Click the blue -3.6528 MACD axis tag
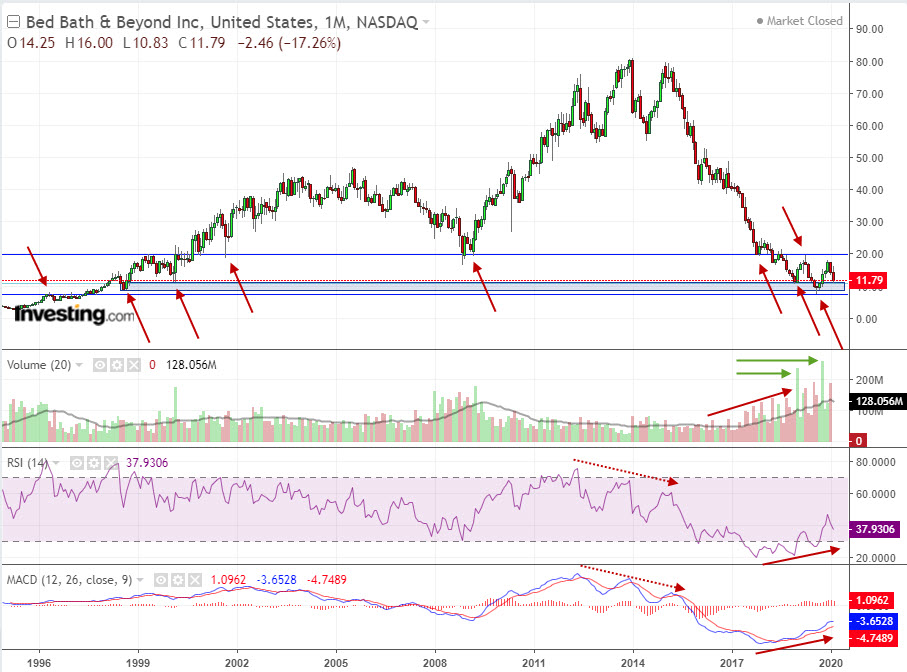 (x=873, y=621)
